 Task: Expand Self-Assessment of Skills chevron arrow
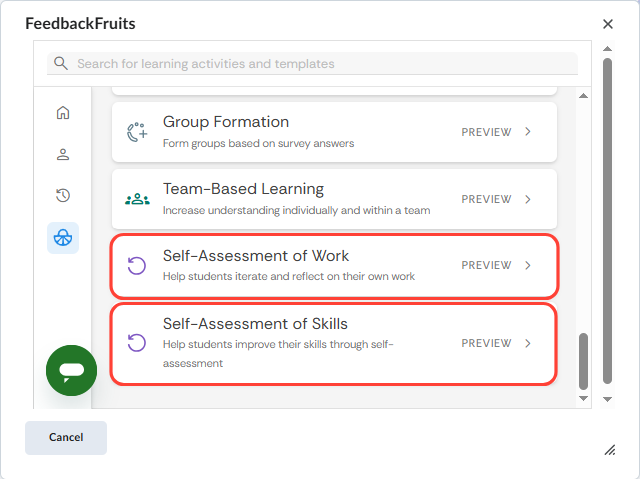(x=528, y=343)
